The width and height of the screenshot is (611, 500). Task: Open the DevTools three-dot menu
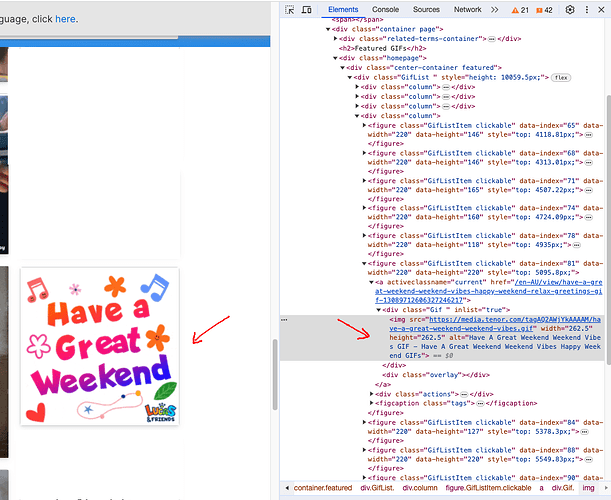[x=587, y=10]
